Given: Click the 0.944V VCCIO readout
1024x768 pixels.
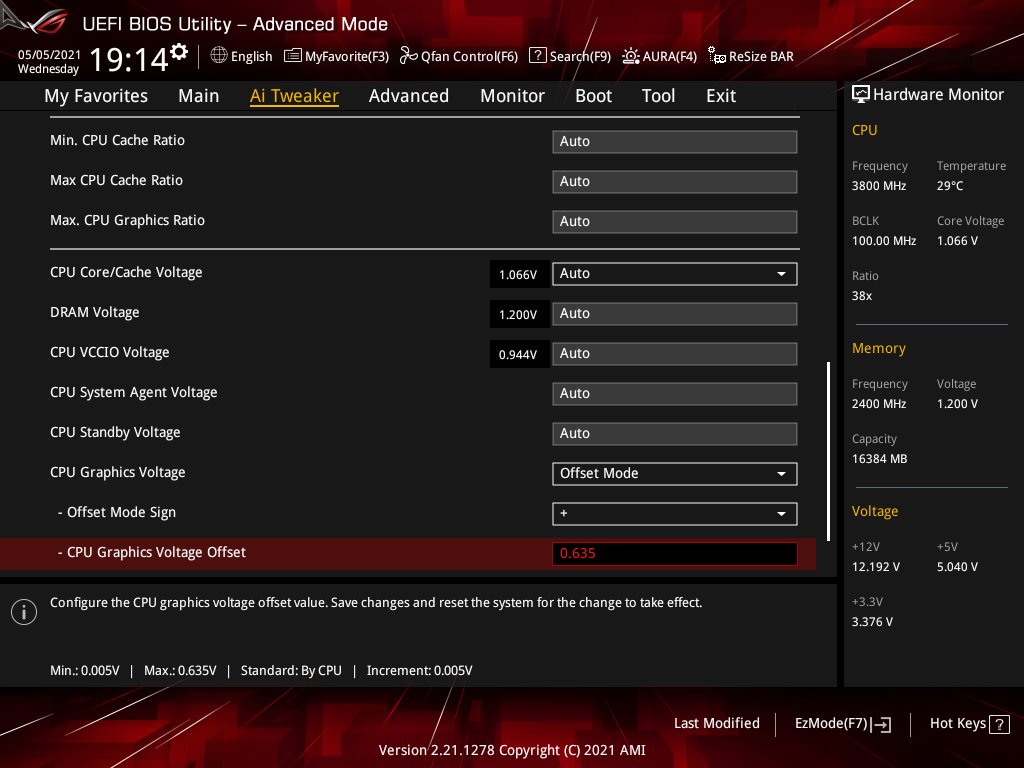Looking at the screenshot, I should point(519,355).
